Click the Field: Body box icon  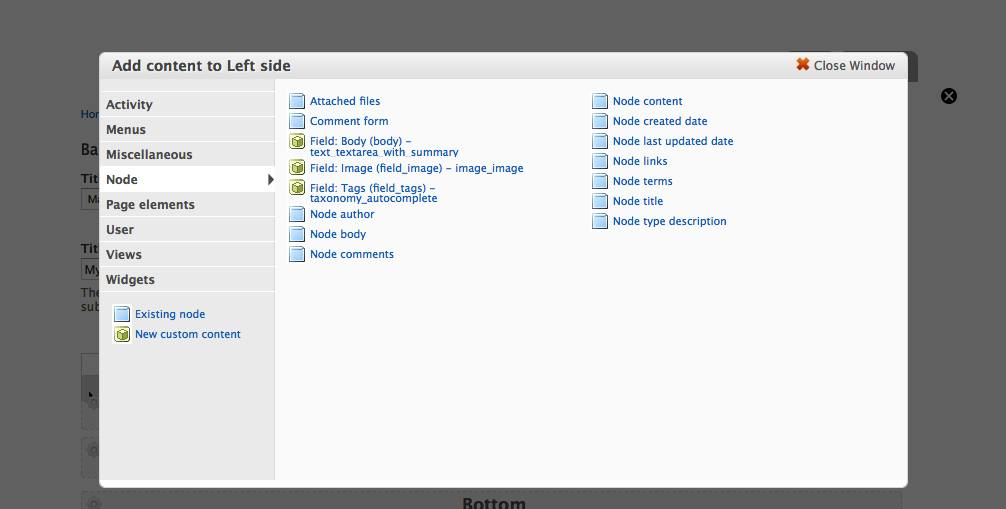point(297,141)
